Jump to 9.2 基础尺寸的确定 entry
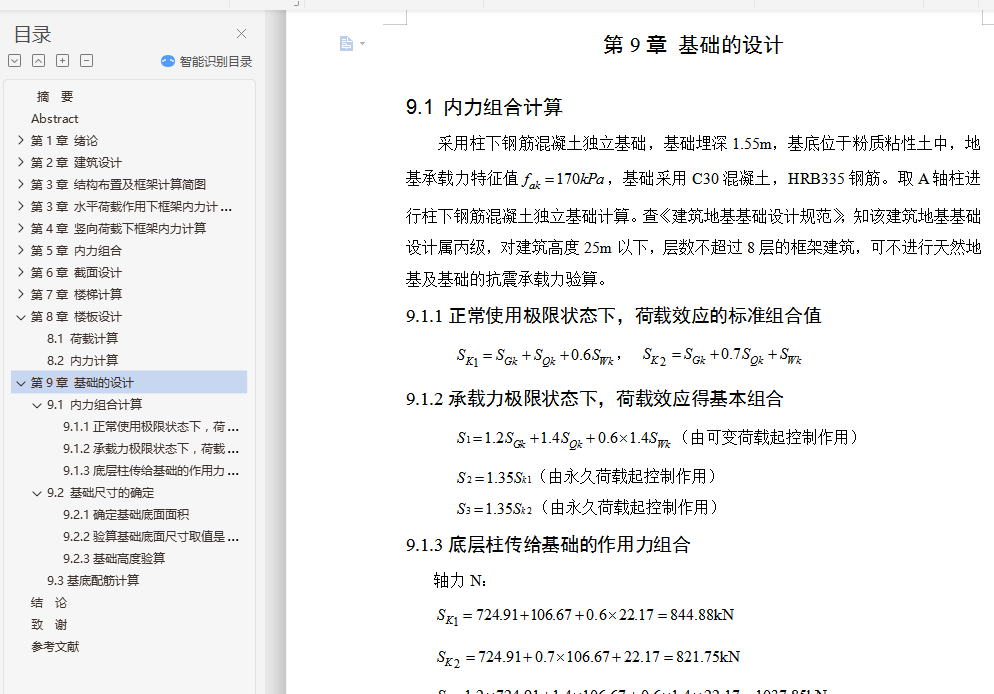This screenshot has height=694, width=994. 100,492
